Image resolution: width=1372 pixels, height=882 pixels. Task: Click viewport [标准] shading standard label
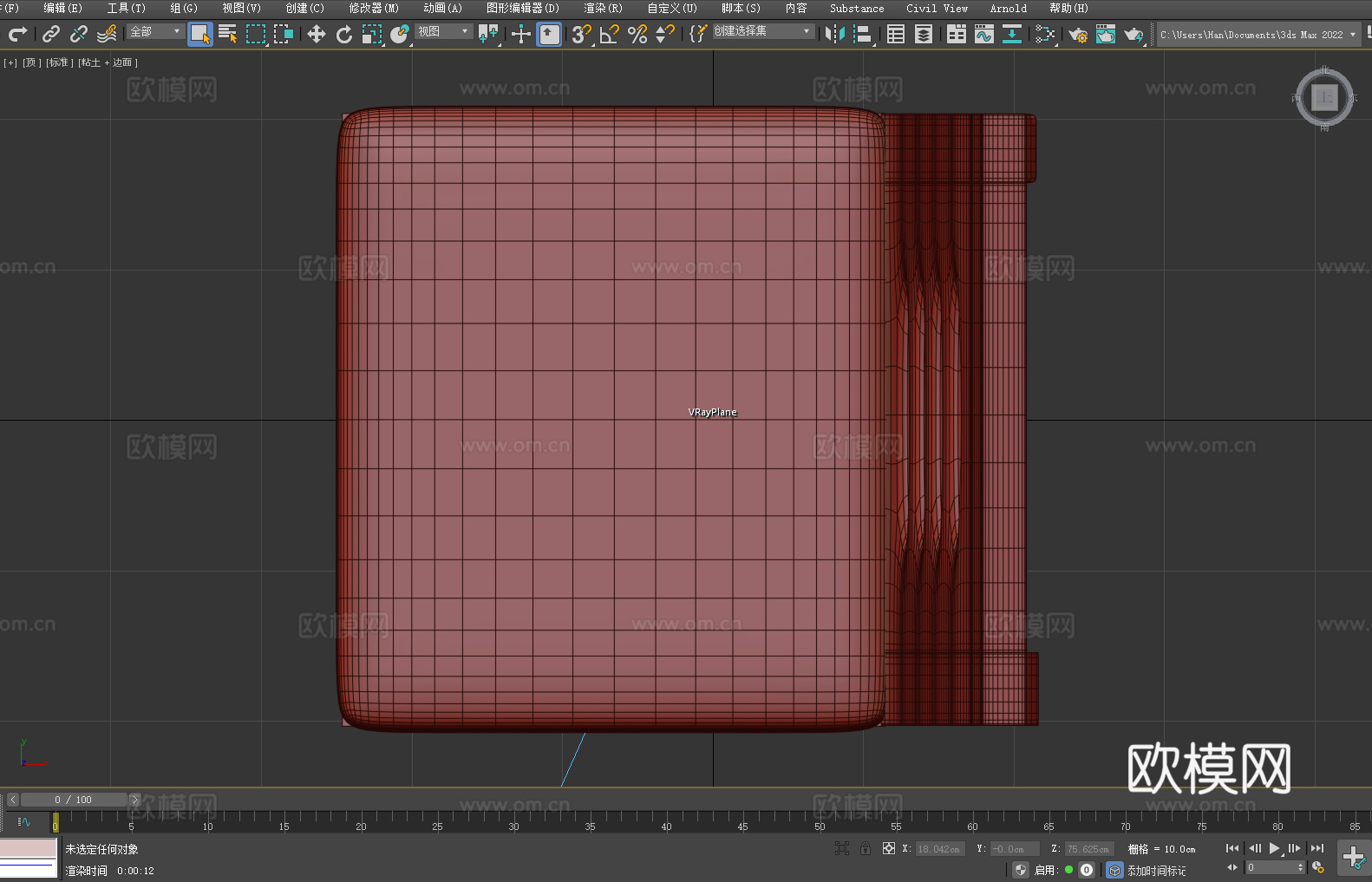click(59, 62)
